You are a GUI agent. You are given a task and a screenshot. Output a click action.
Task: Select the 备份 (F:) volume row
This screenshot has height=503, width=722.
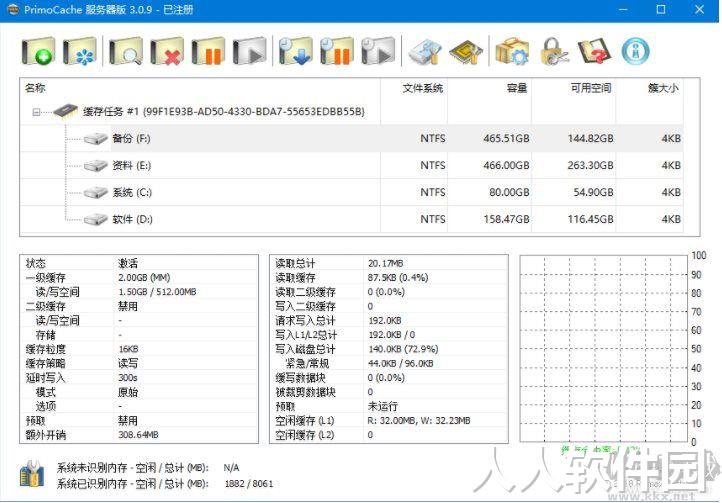[x=352, y=138]
